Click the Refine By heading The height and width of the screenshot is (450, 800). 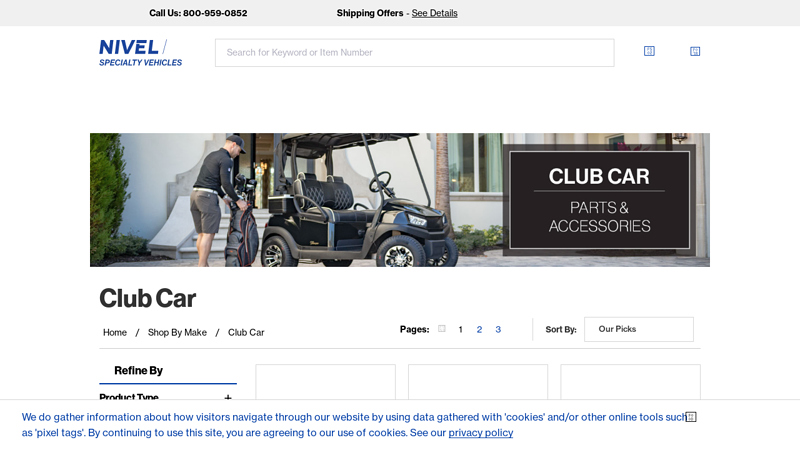pos(138,370)
